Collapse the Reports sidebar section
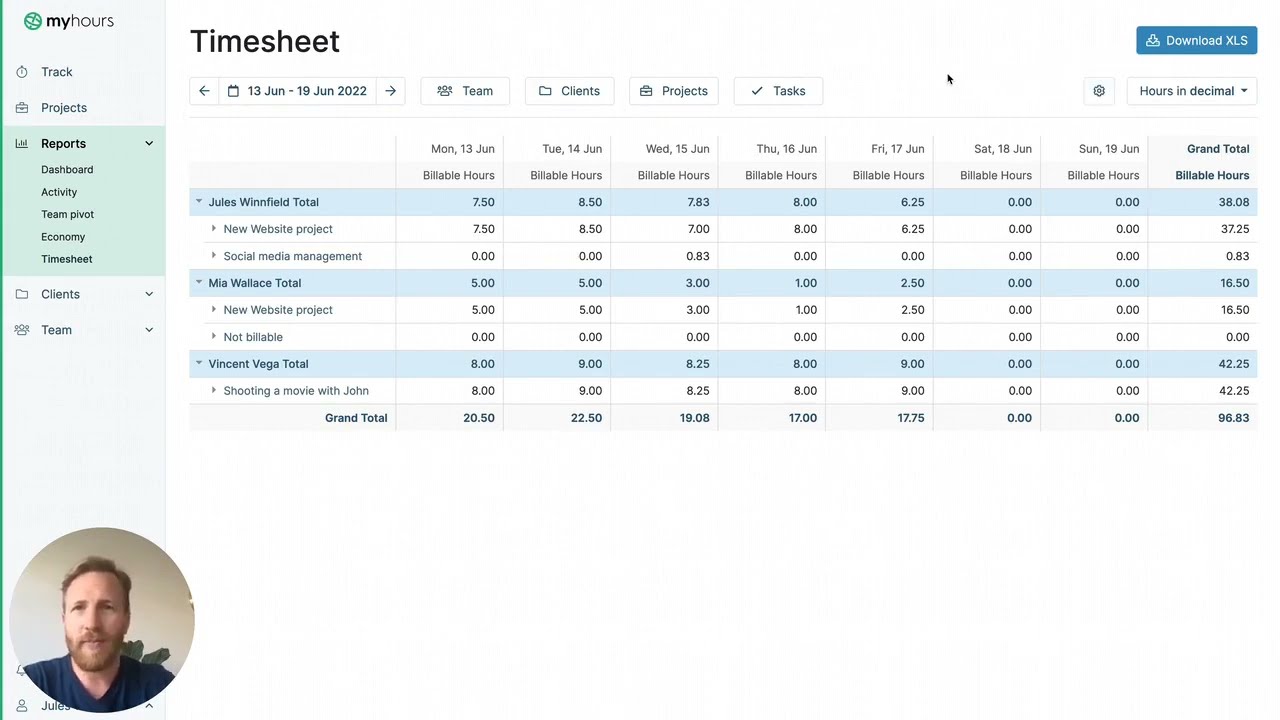This screenshot has height=720, width=1280. click(x=149, y=144)
